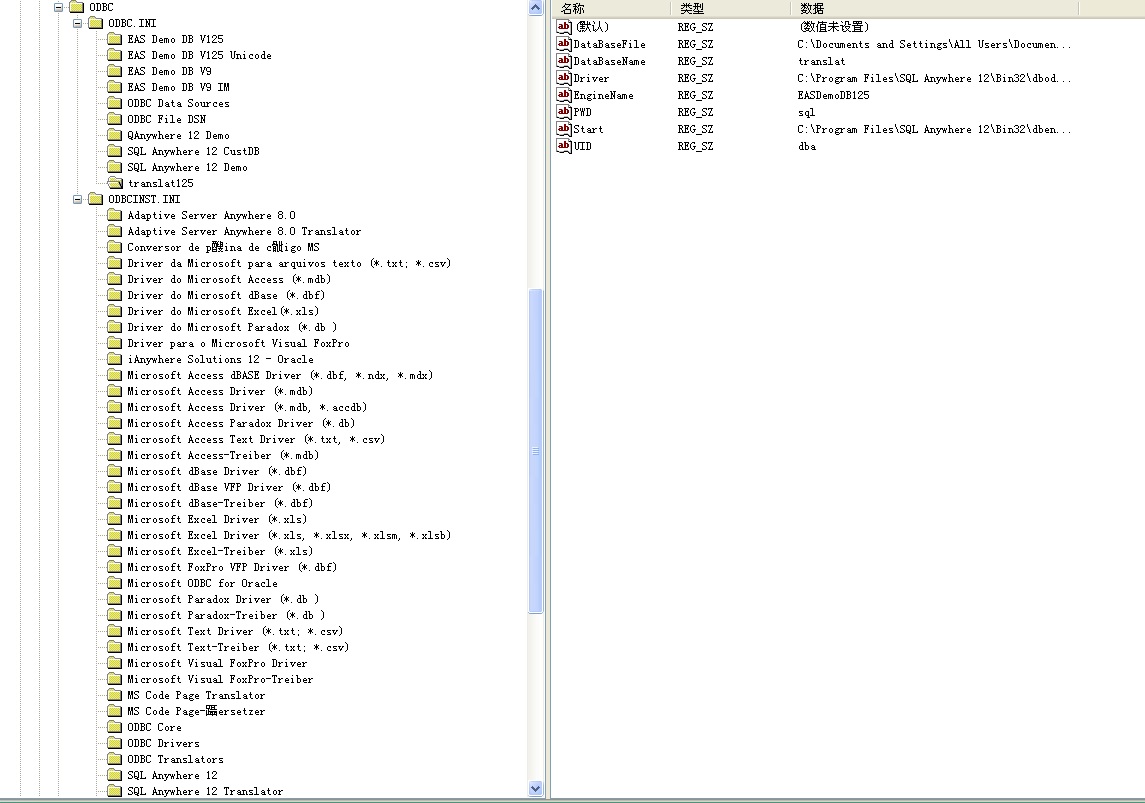This screenshot has height=803, width=1145.
Task: Click the string value icon for Driver
Action: [x=564, y=77]
